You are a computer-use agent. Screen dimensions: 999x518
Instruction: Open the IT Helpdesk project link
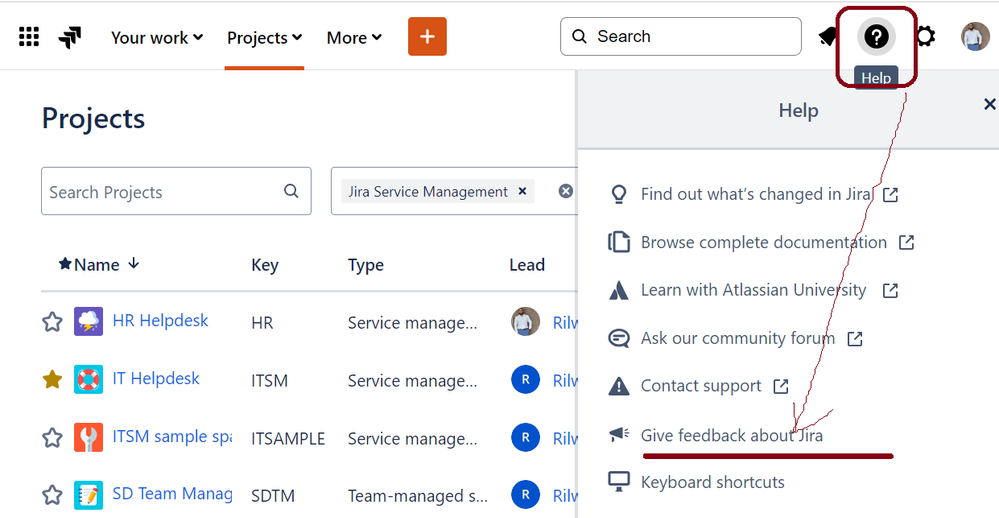point(156,379)
